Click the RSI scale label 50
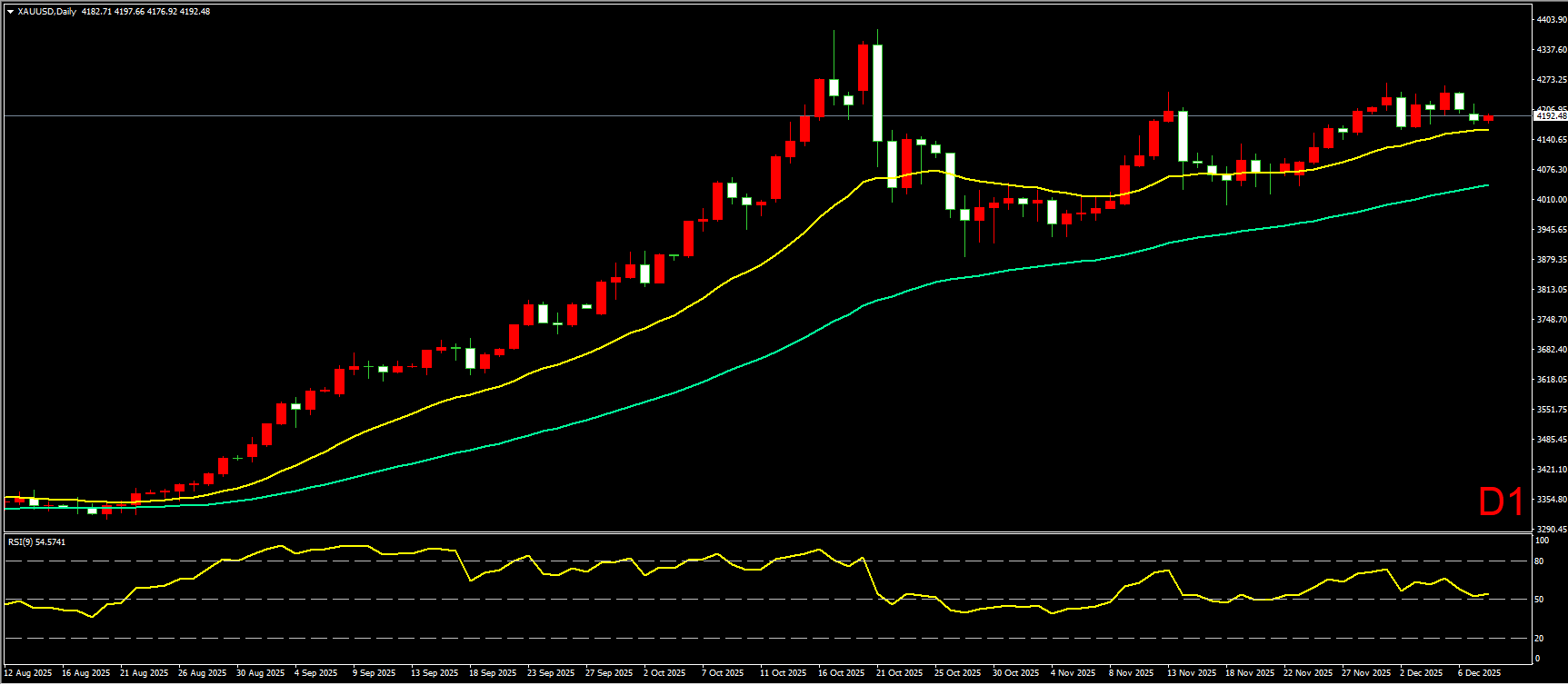This screenshot has height=685, width=1568. tap(1539, 600)
